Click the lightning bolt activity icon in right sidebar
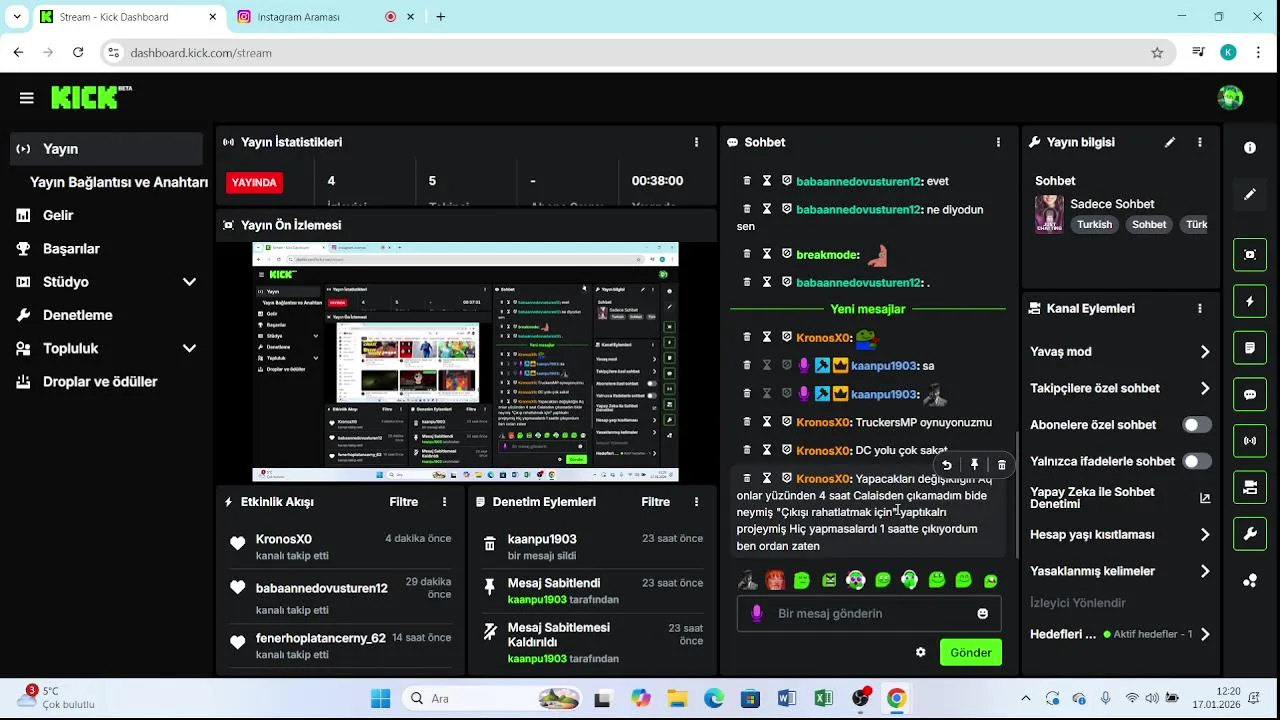 [1250, 301]
